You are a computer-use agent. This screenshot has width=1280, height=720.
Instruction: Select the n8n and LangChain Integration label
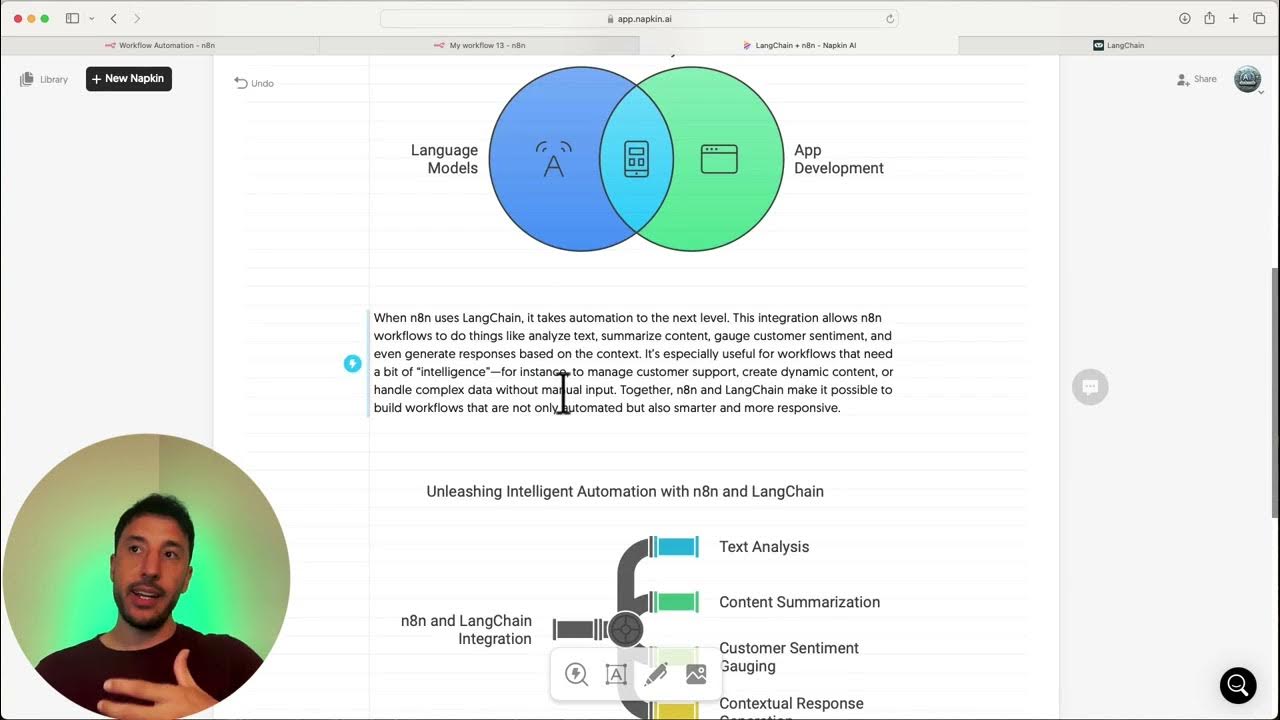coord(466,630)
